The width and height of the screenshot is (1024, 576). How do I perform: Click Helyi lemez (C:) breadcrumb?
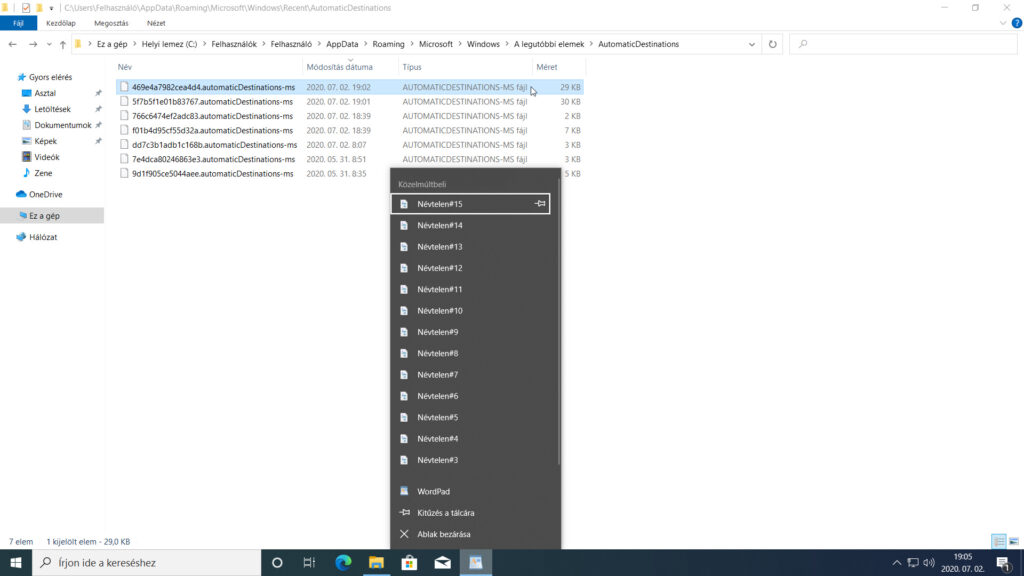coord(169,44)
